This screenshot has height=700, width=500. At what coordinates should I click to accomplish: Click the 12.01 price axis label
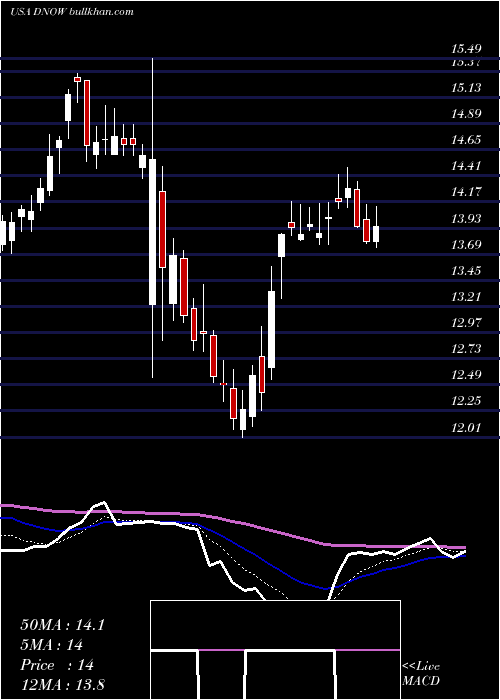(467, 428)
